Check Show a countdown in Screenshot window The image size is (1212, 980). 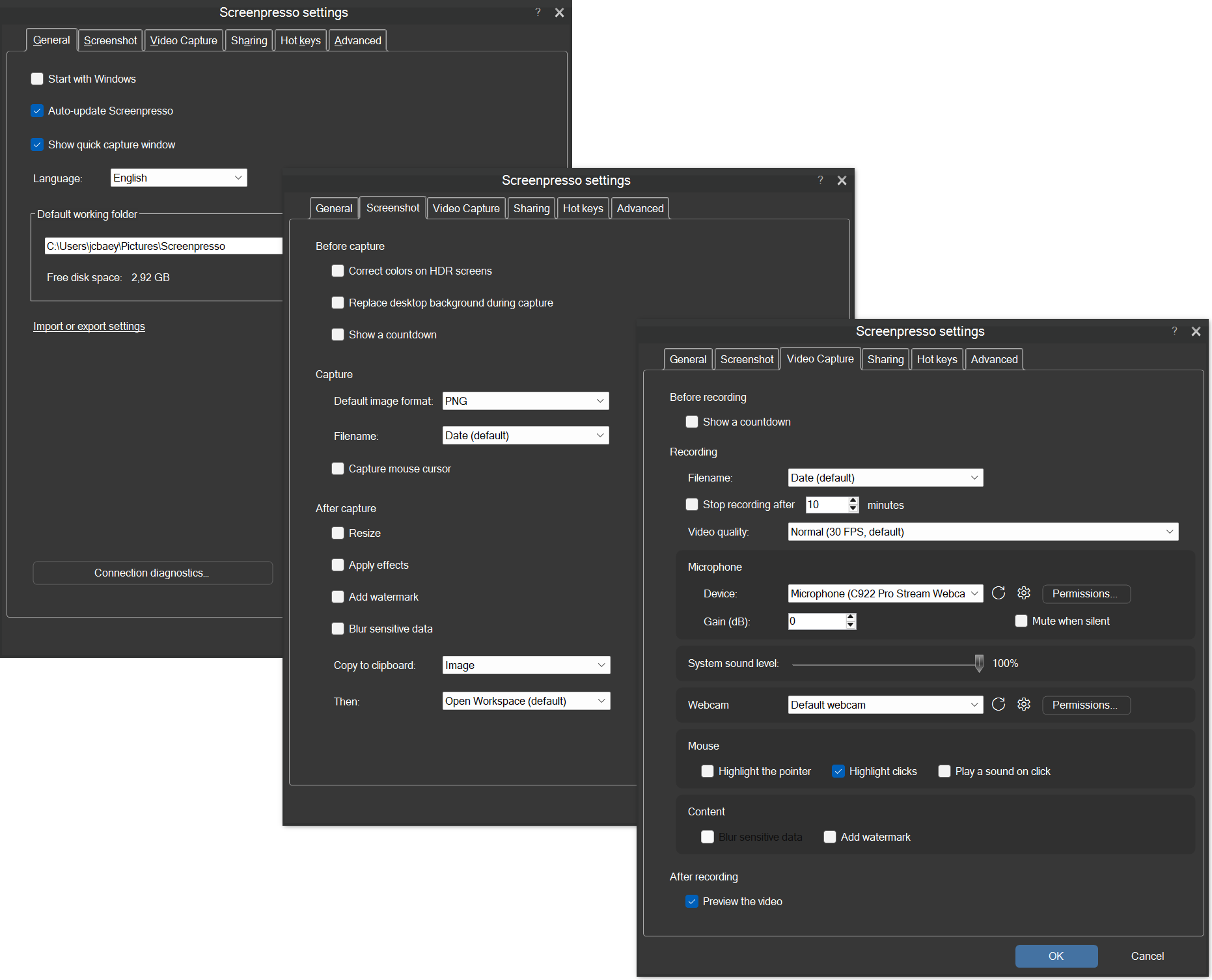pyautogui.click(x=338, y=334)
